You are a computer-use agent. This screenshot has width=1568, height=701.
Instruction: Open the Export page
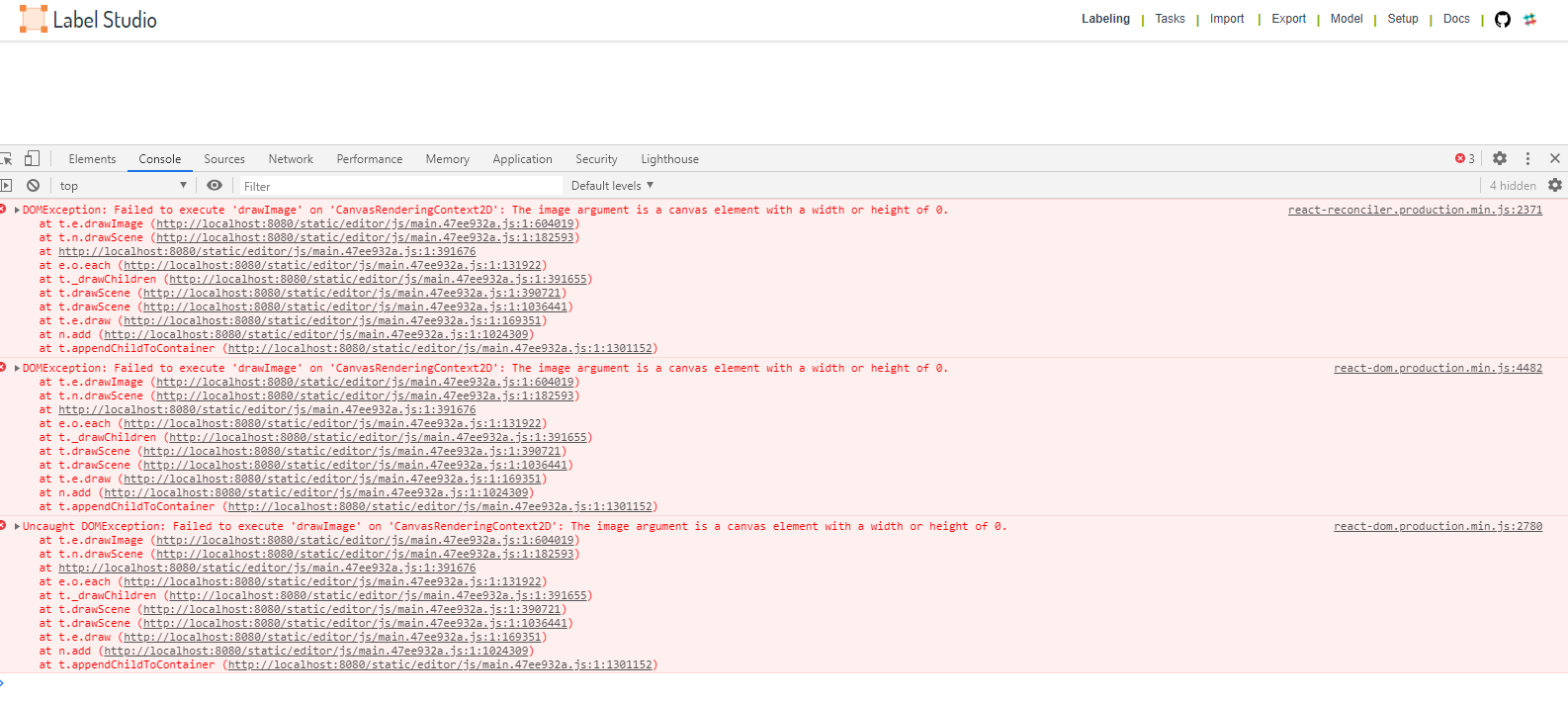click(1288, 19)
